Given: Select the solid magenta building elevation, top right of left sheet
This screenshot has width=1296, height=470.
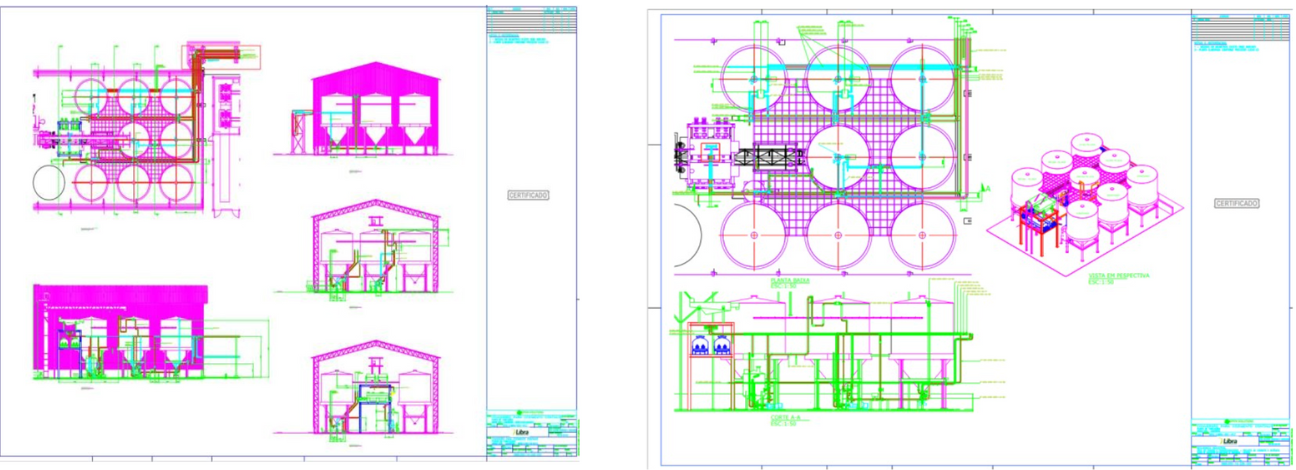Looking at the screenshot, I should coord(373,112).
